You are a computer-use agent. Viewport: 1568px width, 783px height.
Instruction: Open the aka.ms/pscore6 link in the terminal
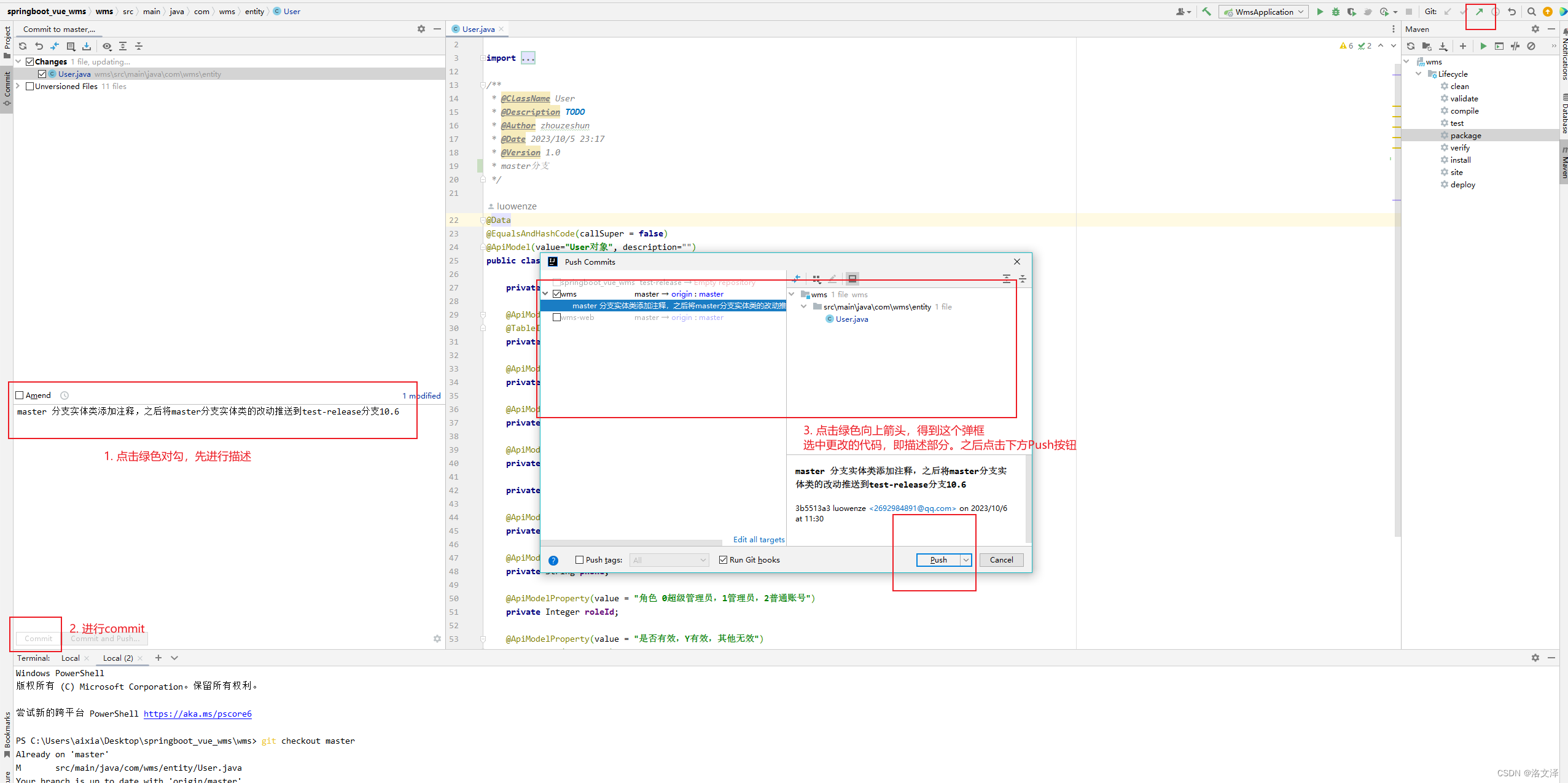pyautogui.click(x=197, y=714)
